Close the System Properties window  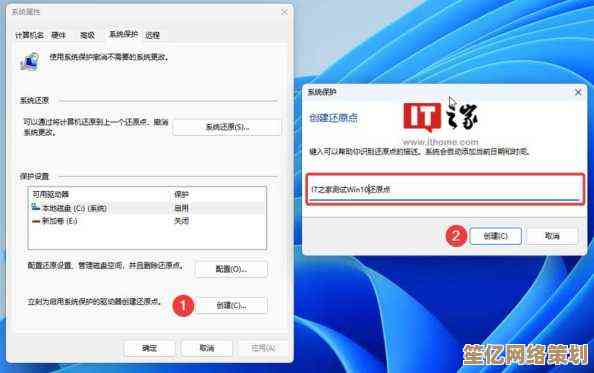coord(284,12)
